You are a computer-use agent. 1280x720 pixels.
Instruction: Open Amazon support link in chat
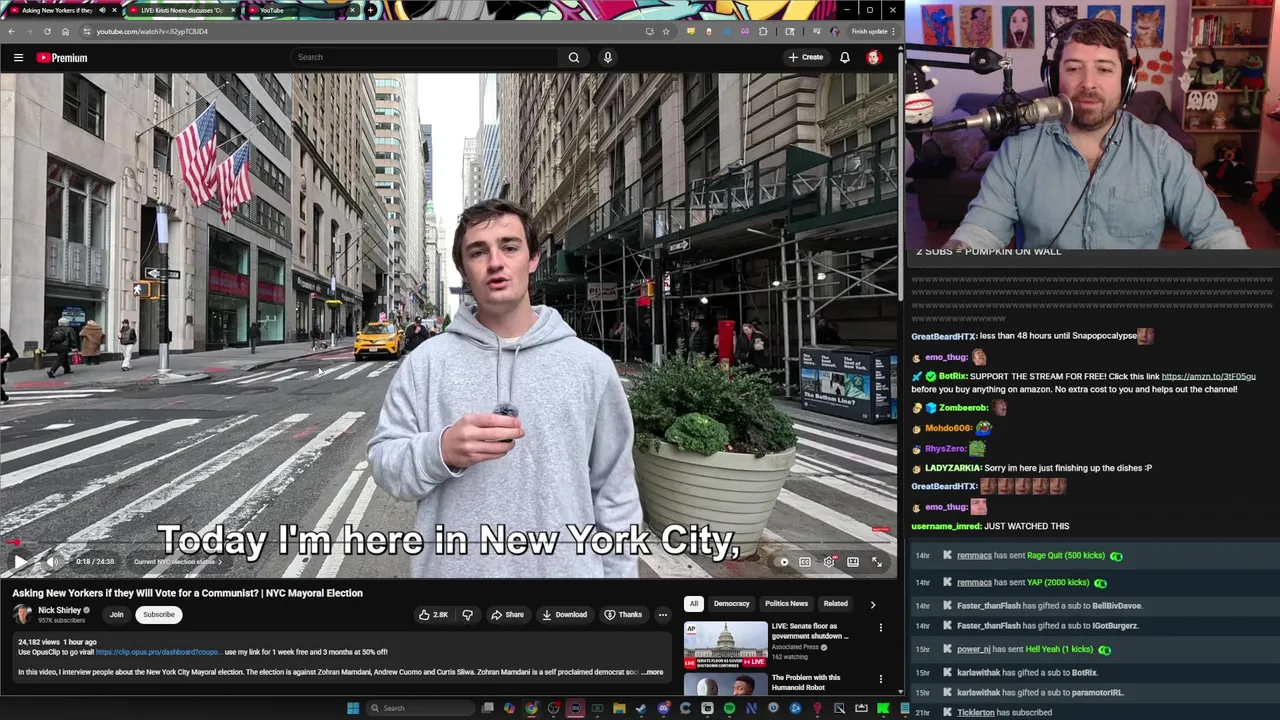(x=1208, y=376)
